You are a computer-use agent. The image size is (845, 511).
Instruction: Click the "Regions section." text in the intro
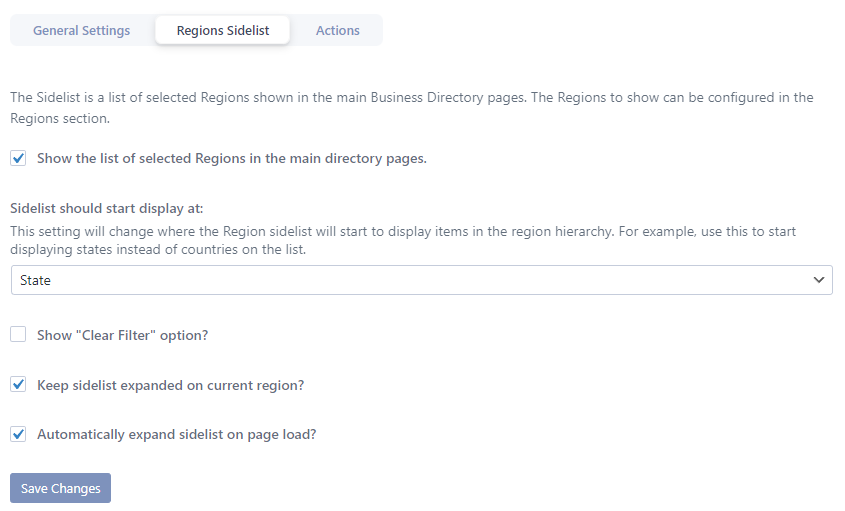(x=60, y=119)
